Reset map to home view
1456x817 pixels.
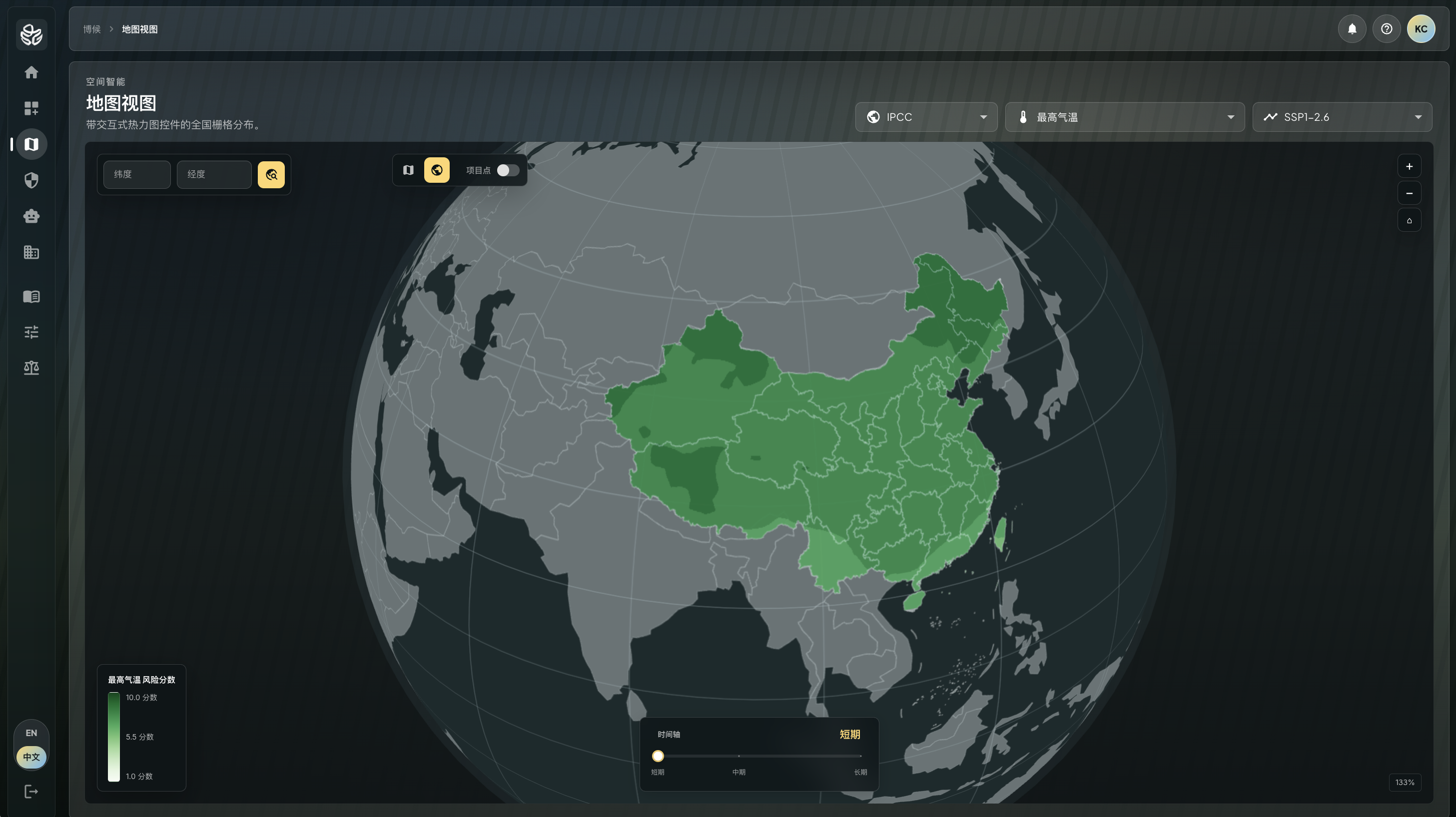(1409, 220)
